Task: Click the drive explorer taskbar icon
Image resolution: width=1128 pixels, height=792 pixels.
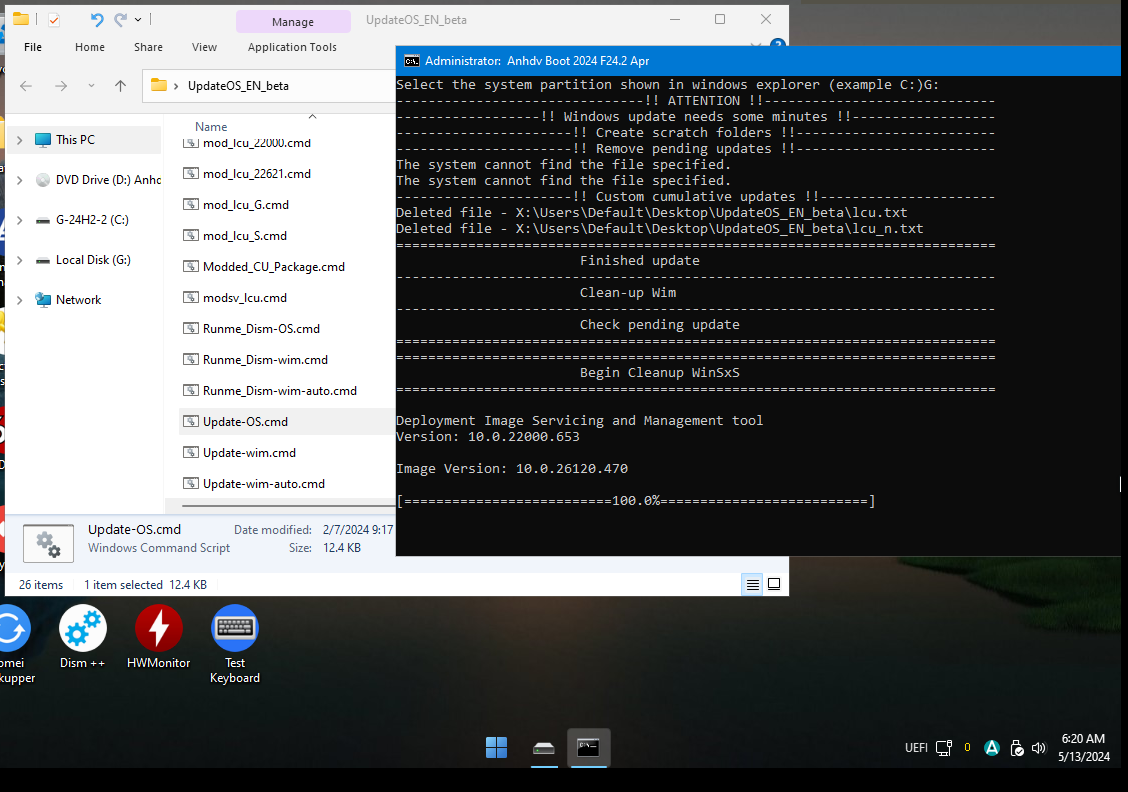Action: click(x=544, y=748)
